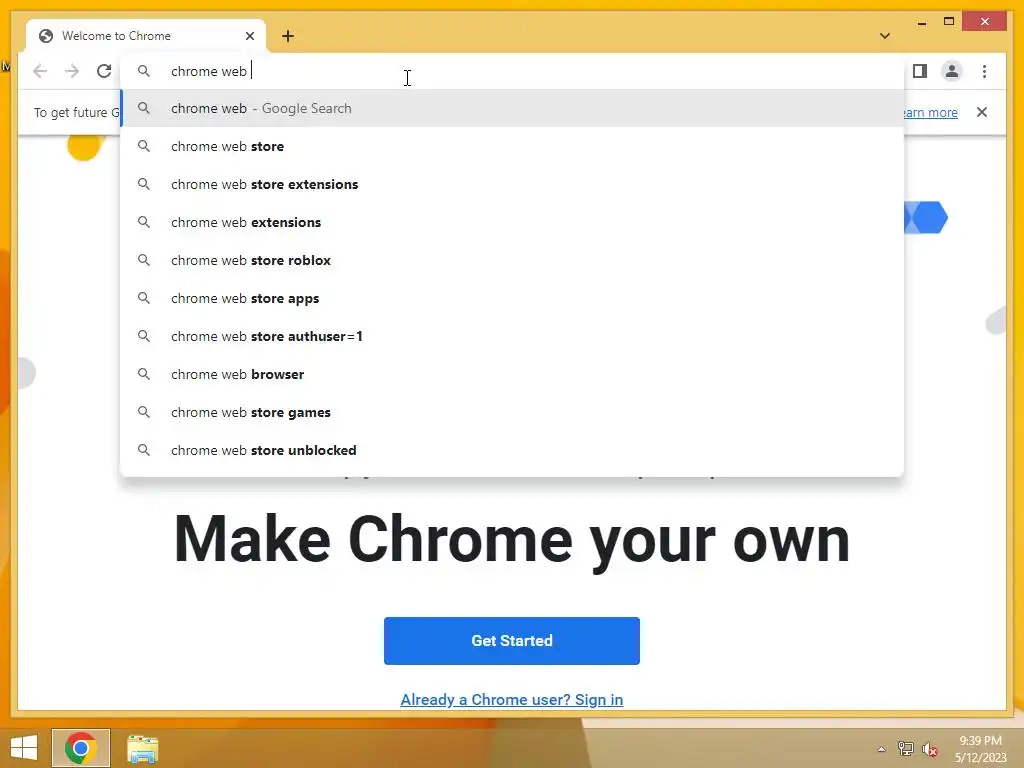This screenshot has width=1024, height=768.
Task: Choose 'chrome web - Google Search' suggestion
Action: tap(512, 108)
